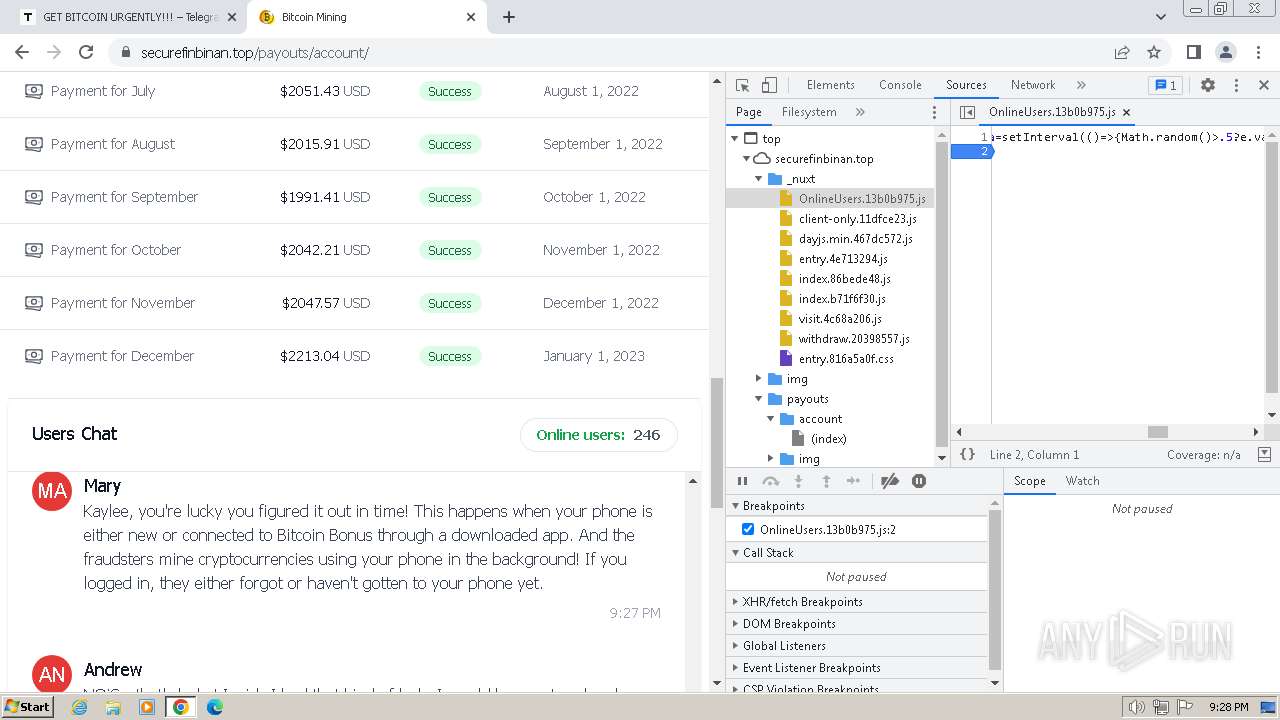Collapse the account folder
This screenshot has height=720, width=1280.
pos(770,419)
